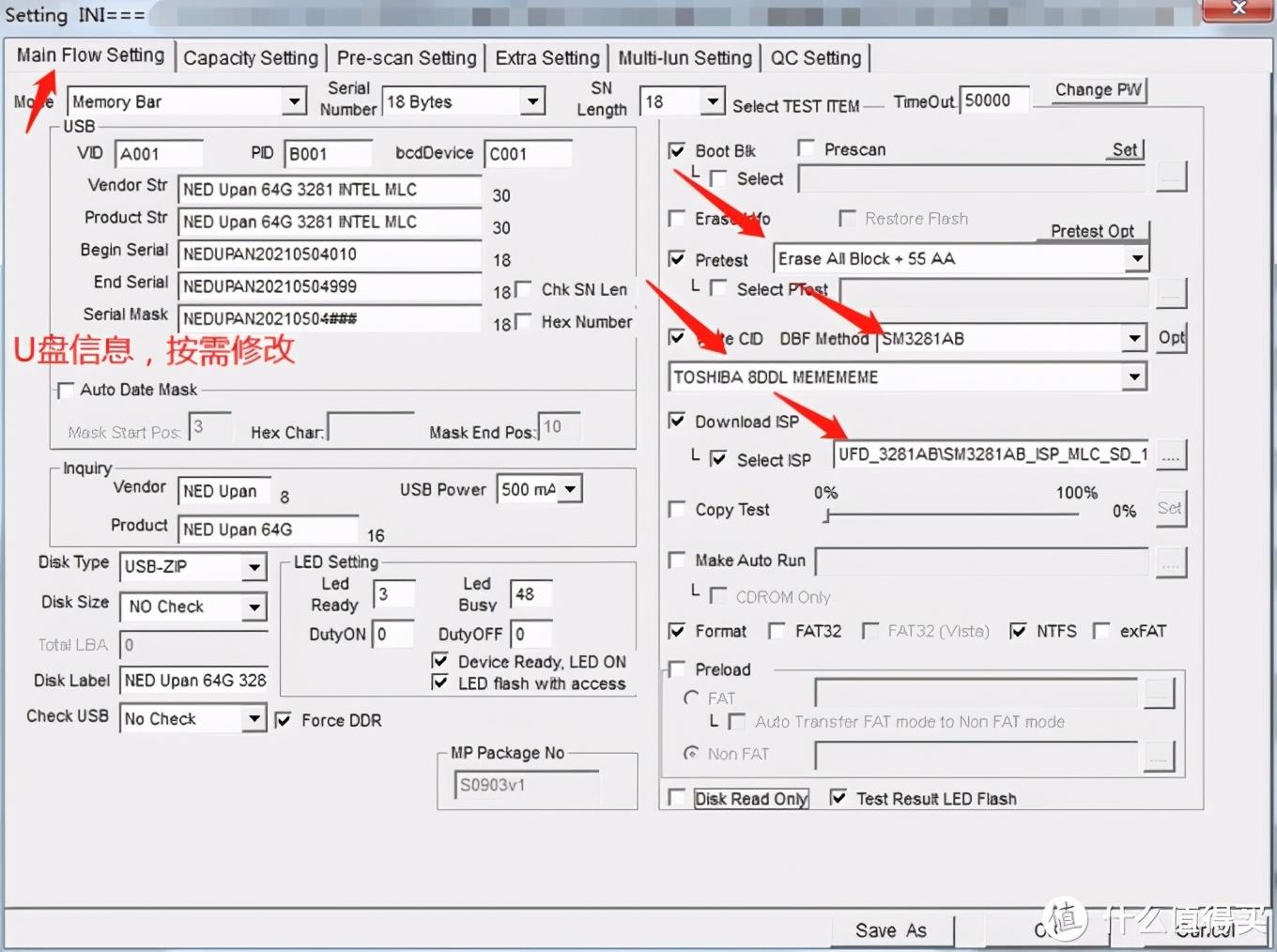Open the Disk Type USB-ZIP dropdown
The image size is (1277, 952).
pos(254,567)
